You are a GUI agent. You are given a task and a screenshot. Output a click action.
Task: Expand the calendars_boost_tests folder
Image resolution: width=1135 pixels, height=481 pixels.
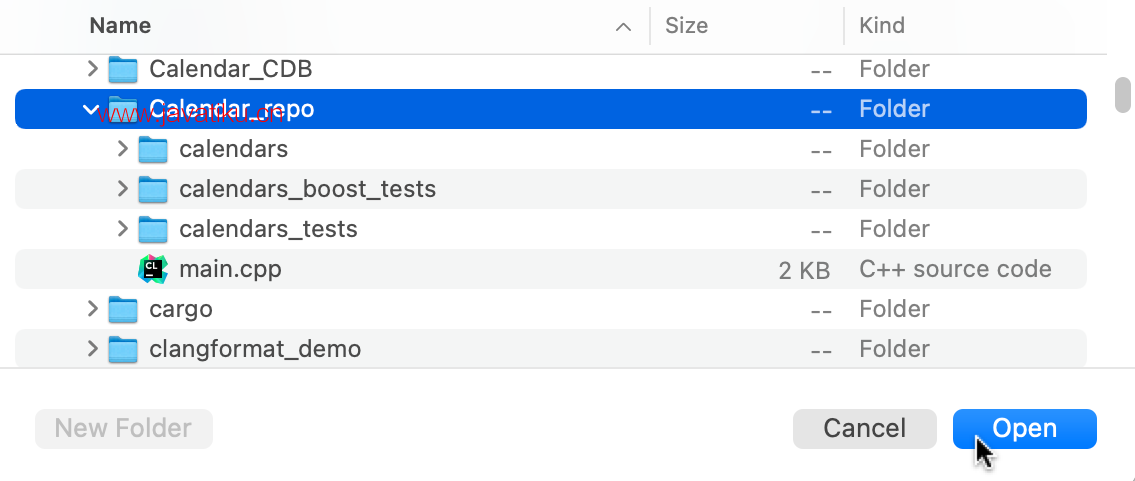[x=122, y=189]
